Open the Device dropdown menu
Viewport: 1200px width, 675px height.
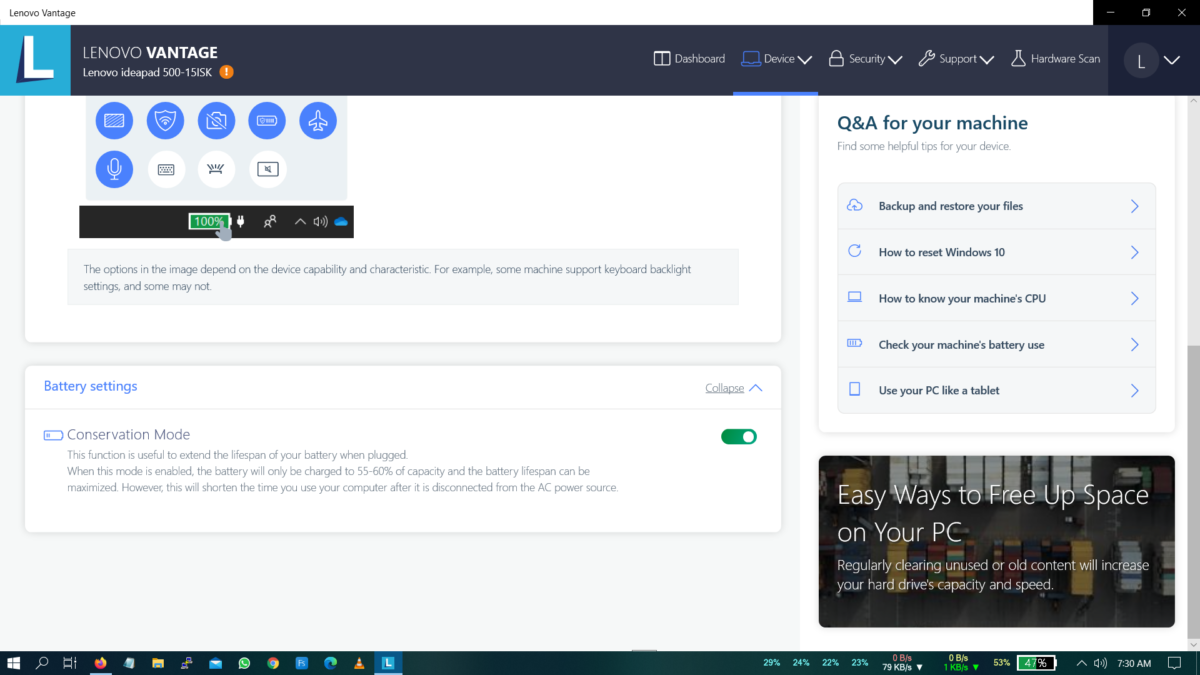776,59
